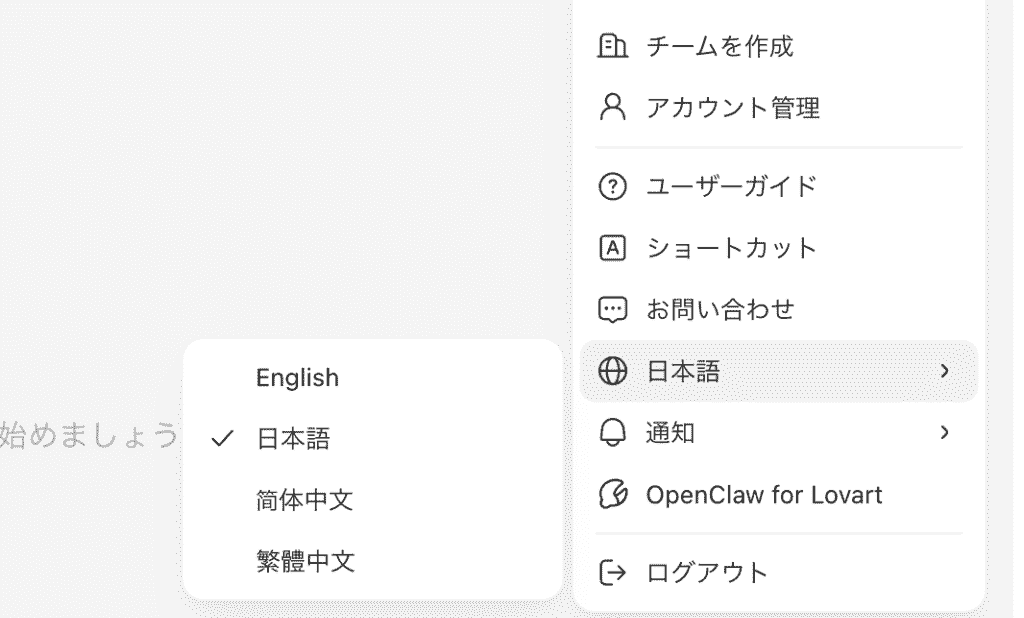The width and height of the screenshot is (1024, 618).
Task: Click the question mark icon for ユーザーガイド
Action: tap(612, 187)
